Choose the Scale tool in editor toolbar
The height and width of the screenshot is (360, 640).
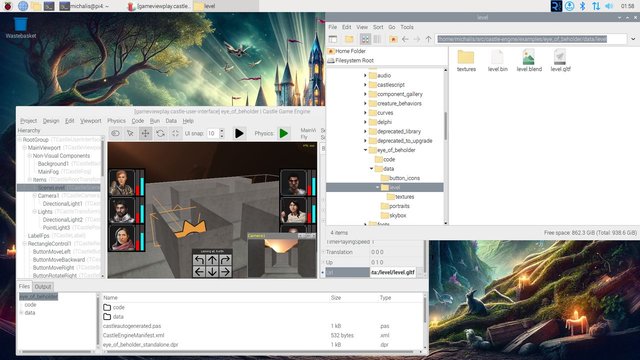[175, 133]
